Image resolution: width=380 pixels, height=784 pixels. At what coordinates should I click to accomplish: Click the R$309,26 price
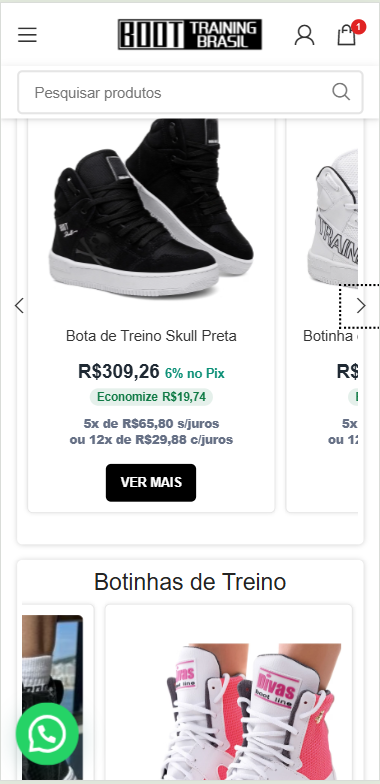pyautogui.click(x=118, y=372)
